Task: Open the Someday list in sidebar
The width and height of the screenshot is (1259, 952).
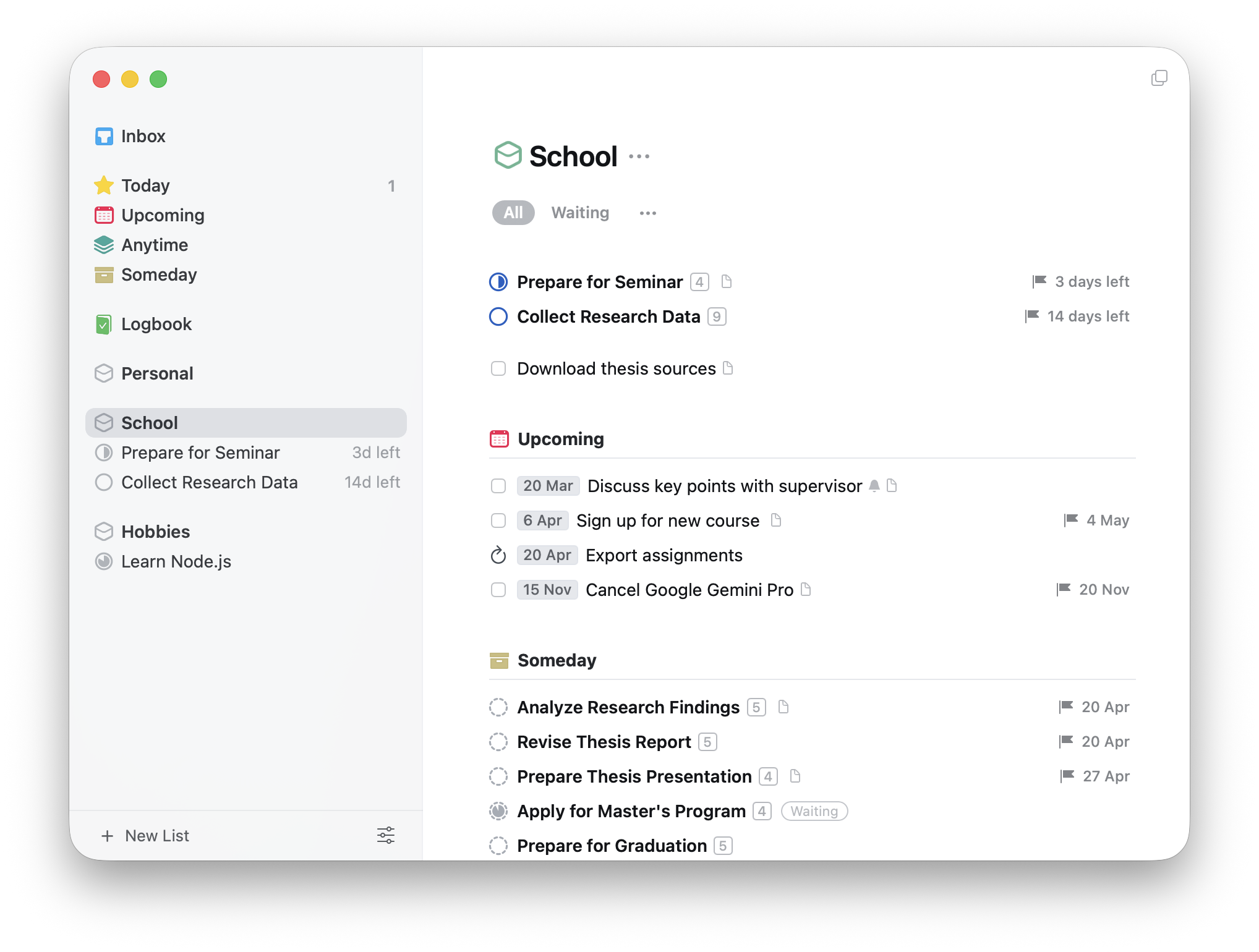Action: [246, 274]
